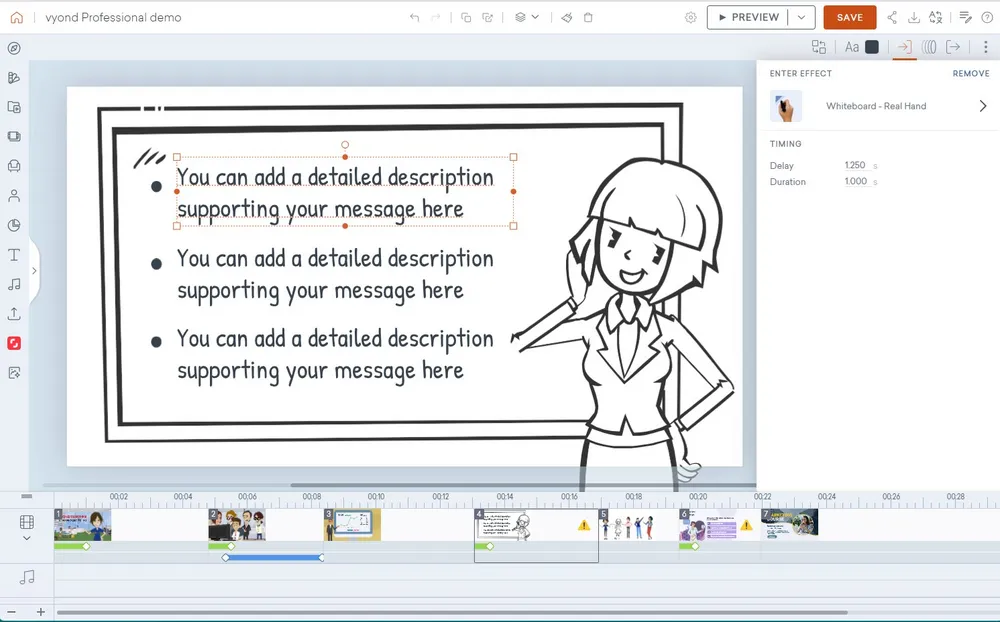Expand the collapsed left side panel
The width and height of the screenshot is (1000, 622).
pos(34,270)
